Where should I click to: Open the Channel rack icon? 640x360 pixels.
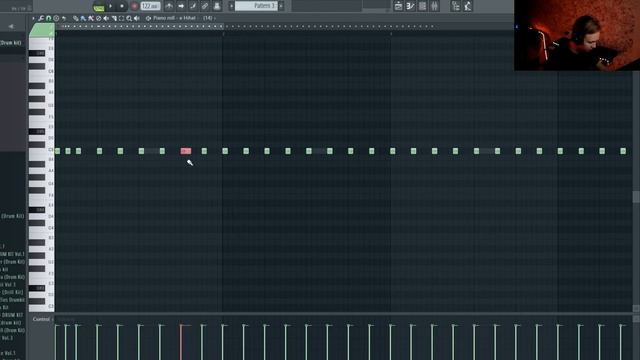pyautogui.click(x=422, y=6)
